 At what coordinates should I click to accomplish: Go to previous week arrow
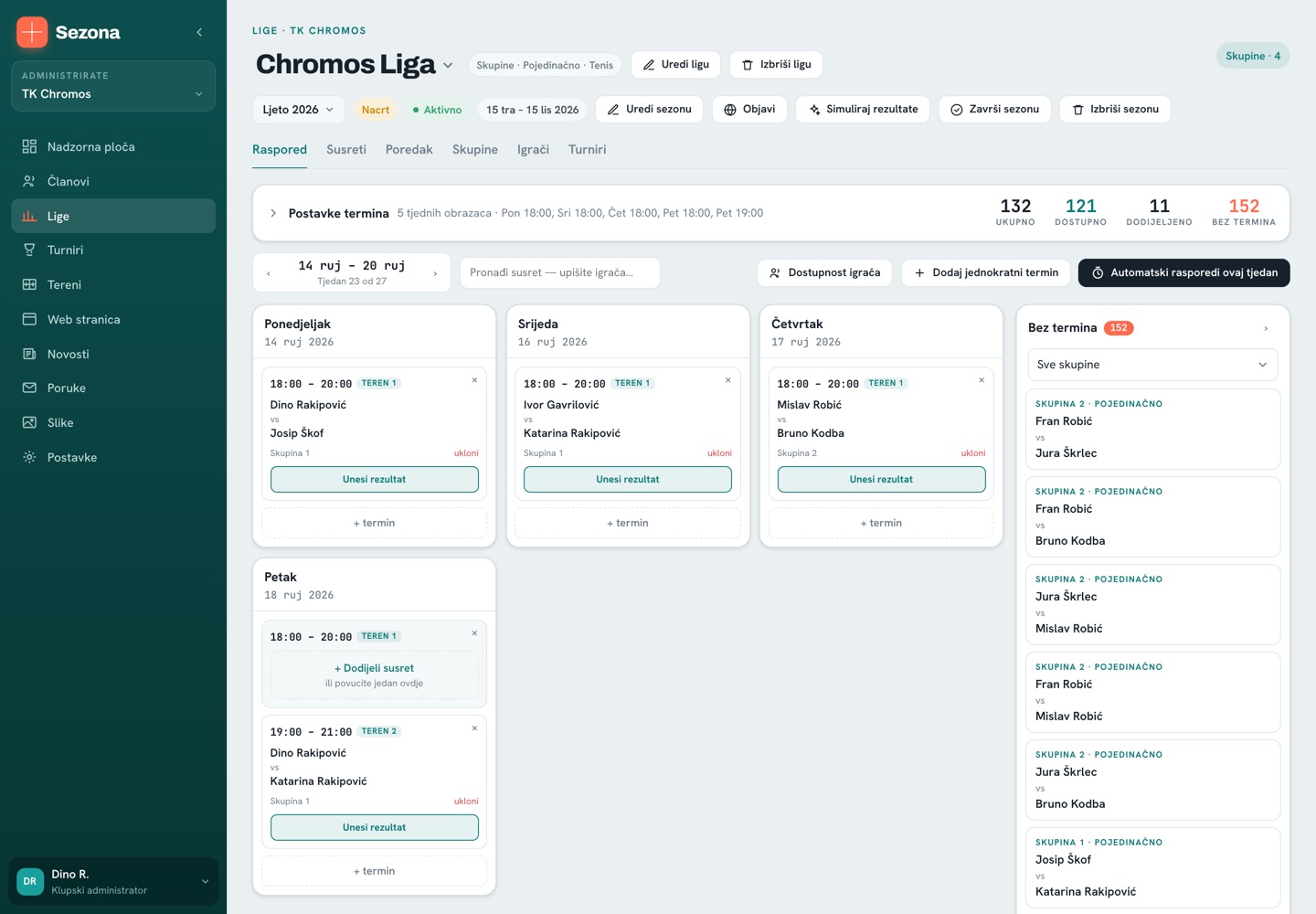click(x=268, y=273)
